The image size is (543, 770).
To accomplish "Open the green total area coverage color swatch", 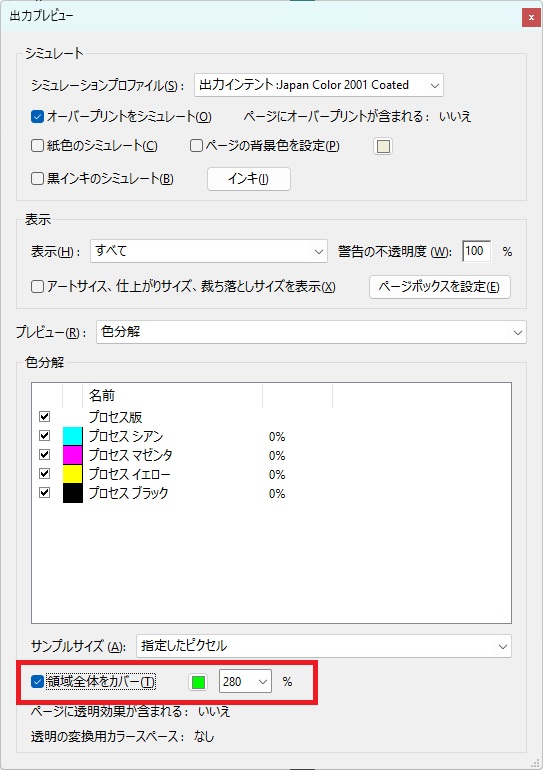I will [198, 682].
